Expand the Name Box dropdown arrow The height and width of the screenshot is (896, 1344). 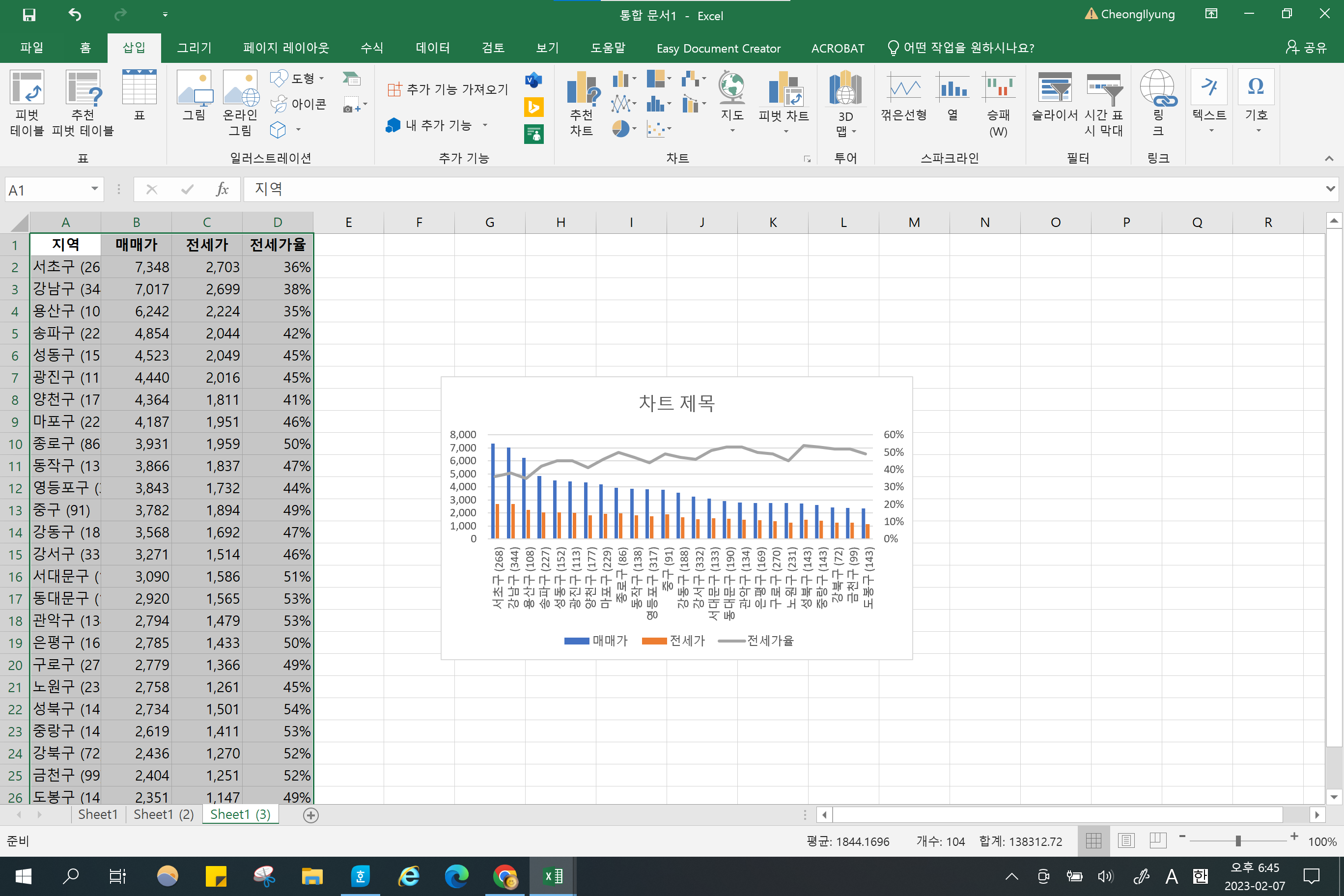click(x=94, y=189)
